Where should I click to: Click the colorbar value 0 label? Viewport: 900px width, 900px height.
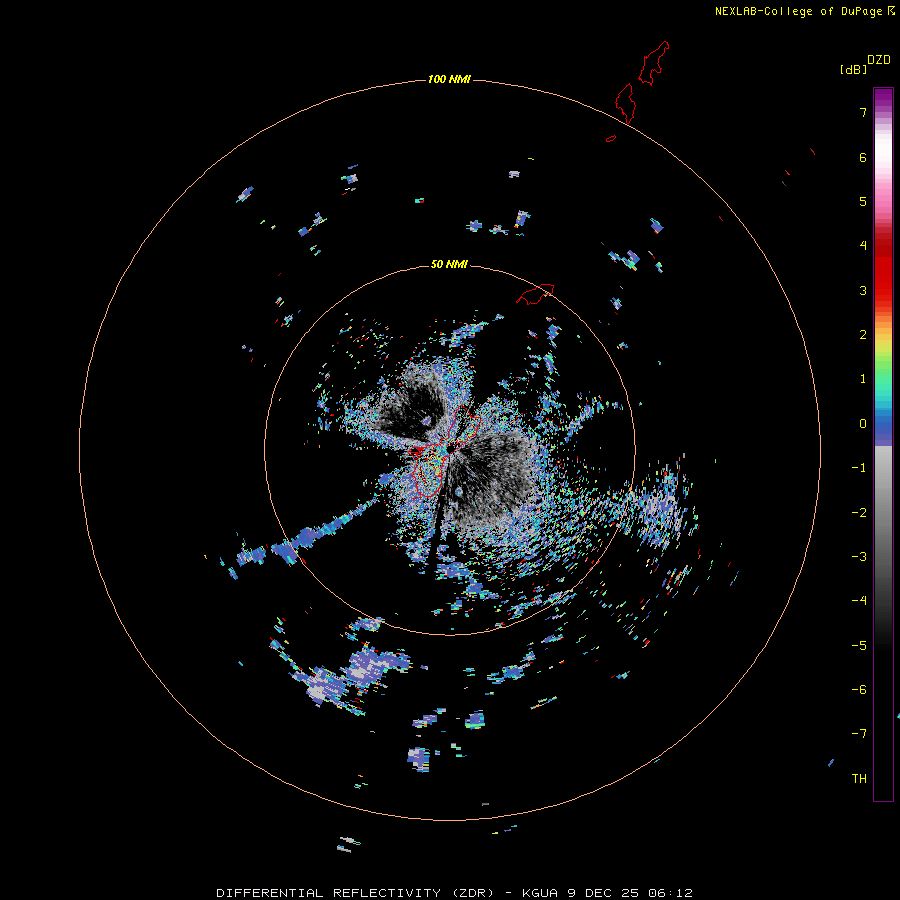pos(863,424)
